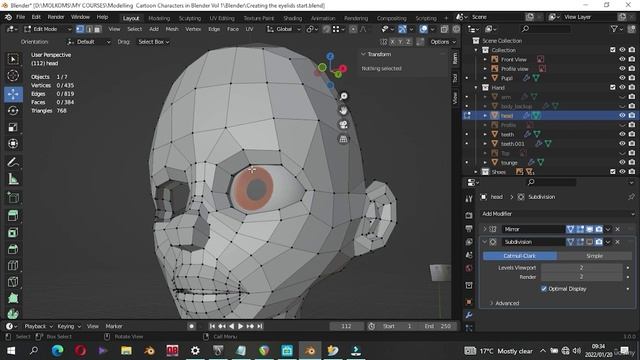Click current frame field 112
Image resolution: width=640 pixels, height=360 pixels.
click(x=346, y=326)
